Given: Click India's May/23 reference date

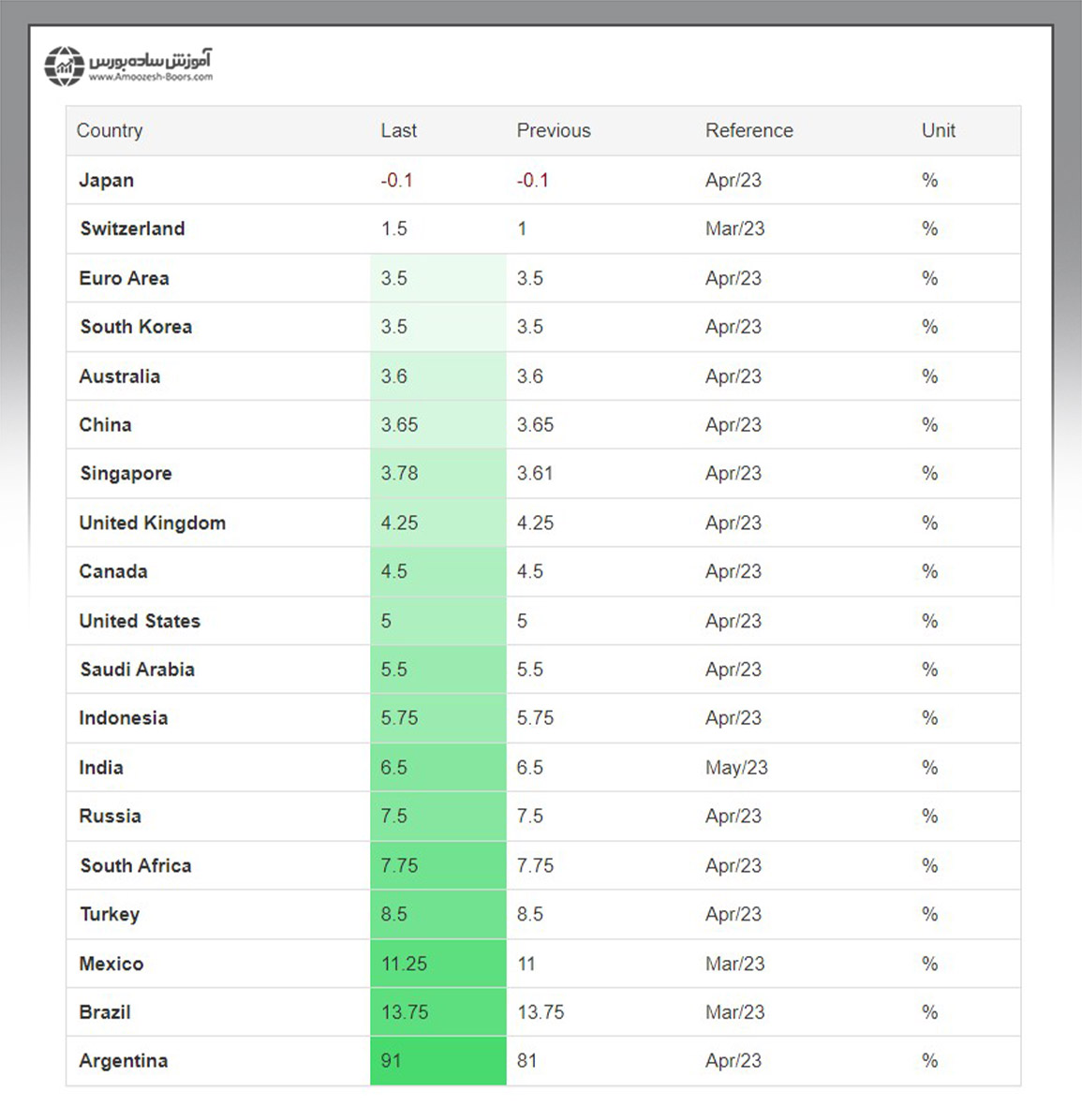Looking at the screenshot, I should [736, 768].
